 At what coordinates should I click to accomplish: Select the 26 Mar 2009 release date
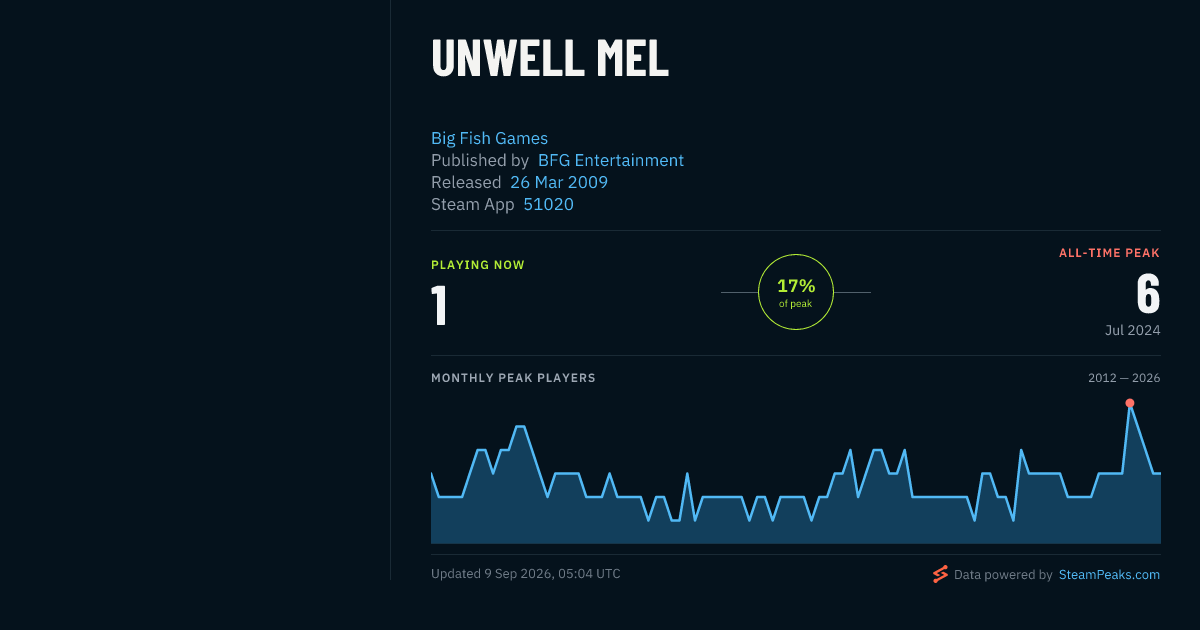tap(559, 183)
